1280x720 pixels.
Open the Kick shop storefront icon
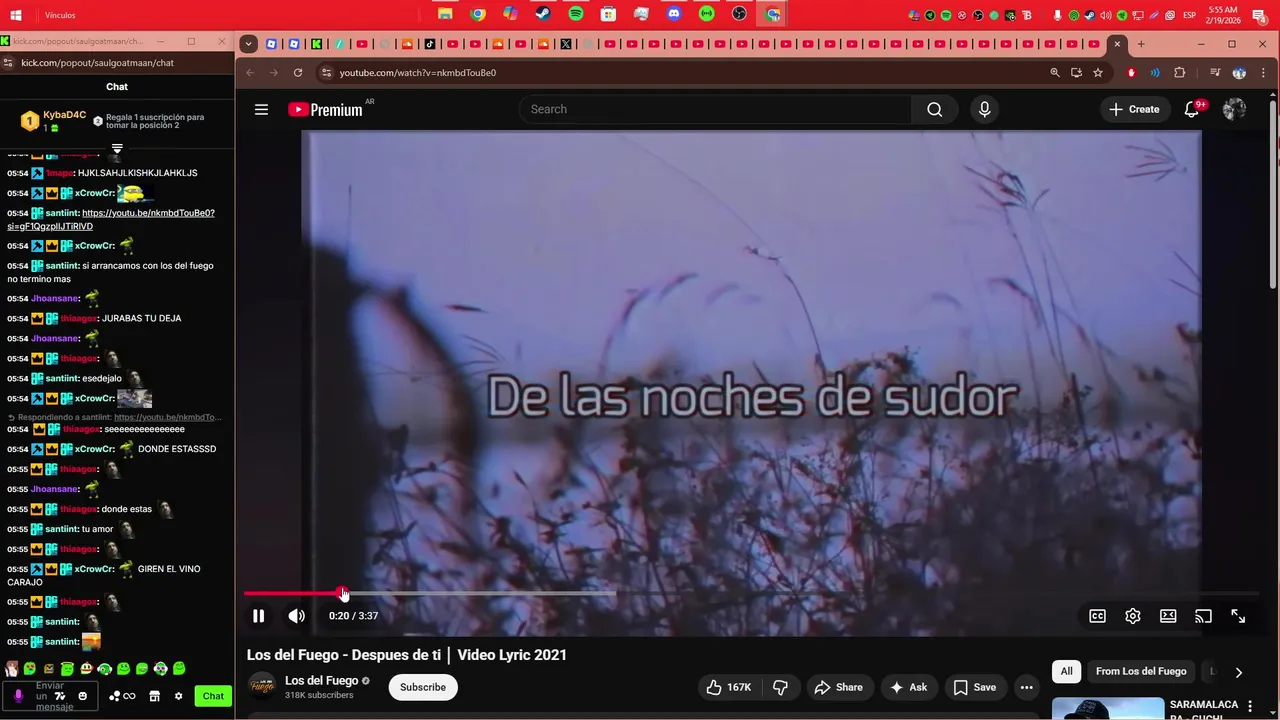[x=155, y=696]
